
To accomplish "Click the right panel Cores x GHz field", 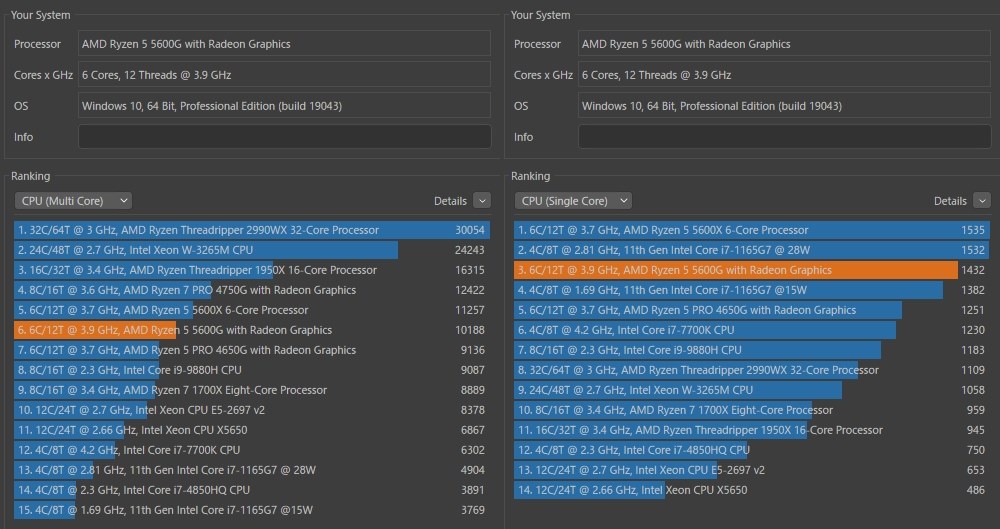I will pos(784,75).
